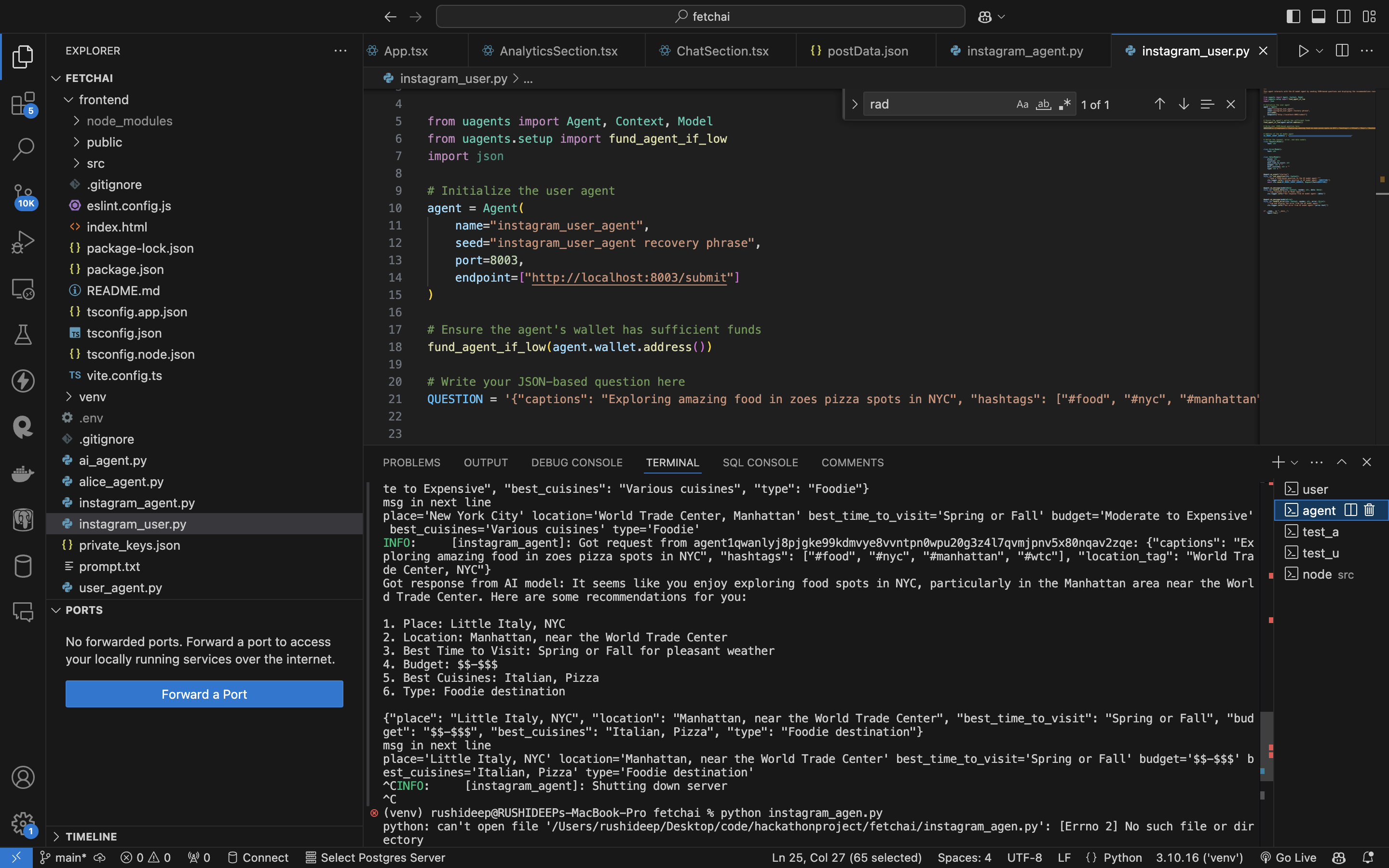Viewport: 1389px width, 868px height.
Task: Open the Docker view in activity bar
Action: 23,474
